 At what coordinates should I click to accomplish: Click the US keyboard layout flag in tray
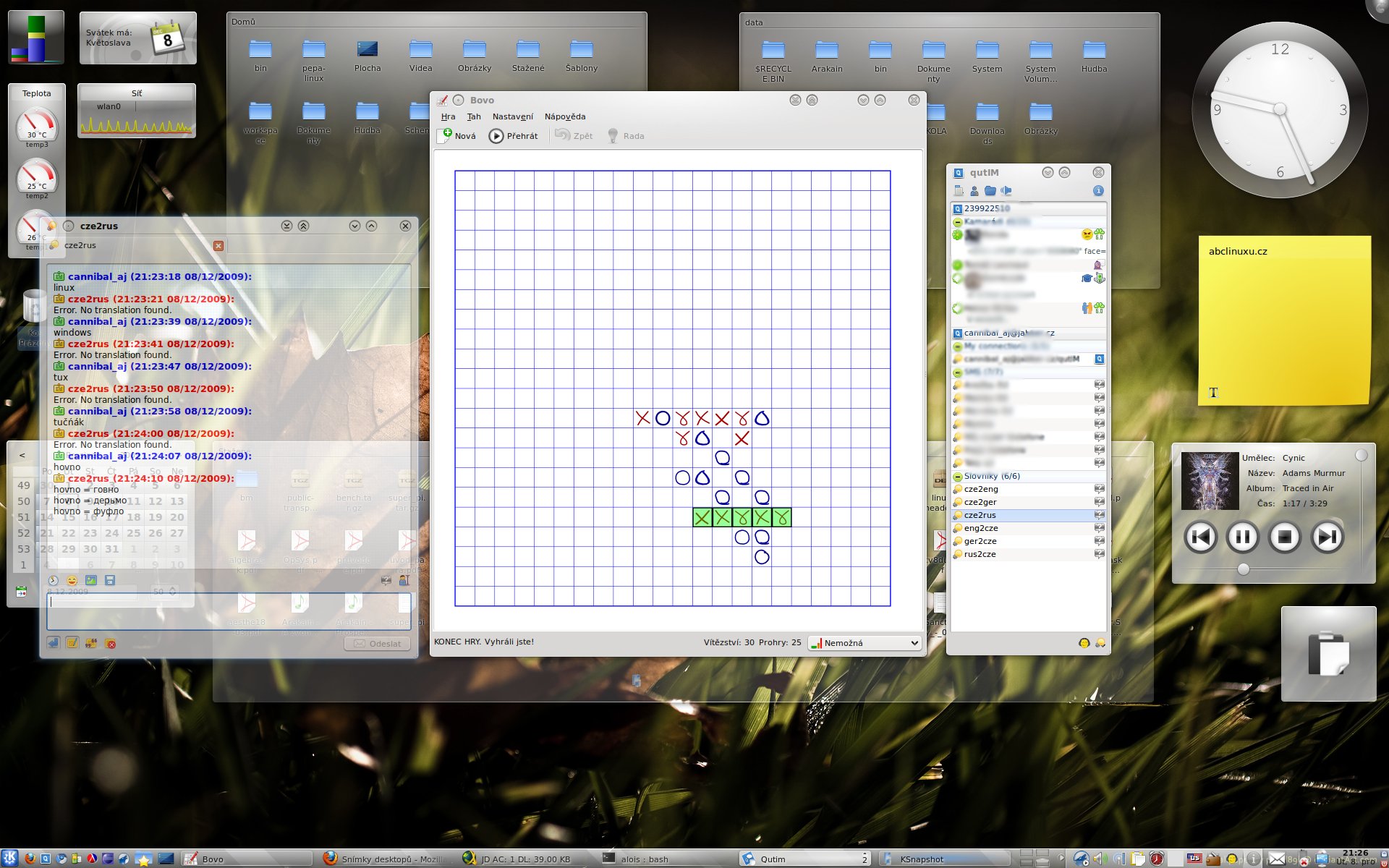point(1194,859)
